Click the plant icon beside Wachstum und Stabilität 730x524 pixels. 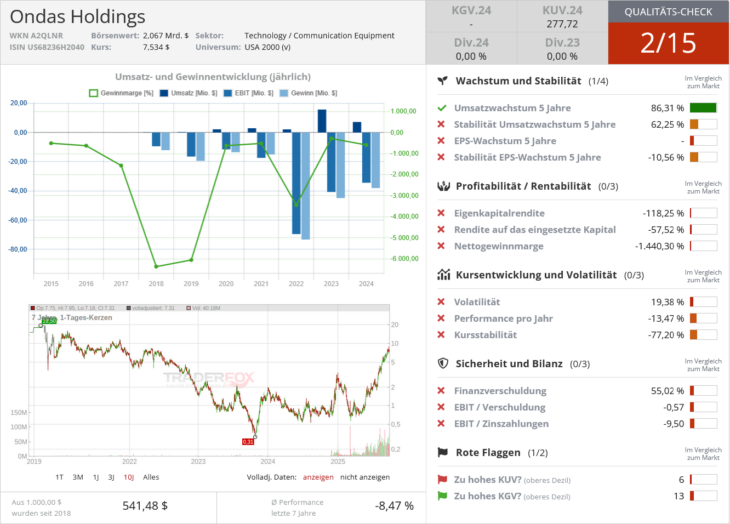(x=442, y=81)
